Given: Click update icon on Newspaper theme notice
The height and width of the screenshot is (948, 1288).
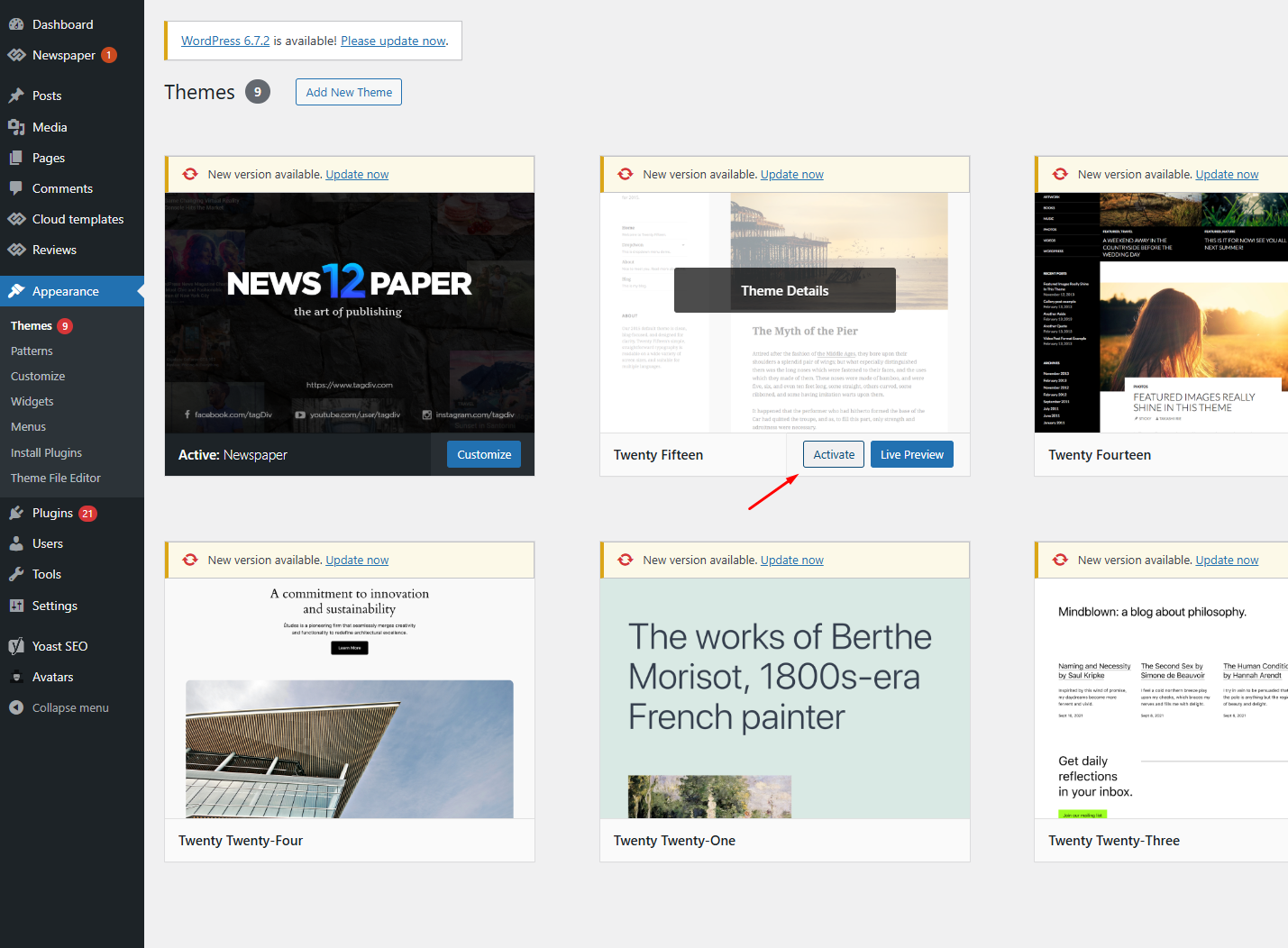Looking at the screenshot, I should pyautogui.click(x=190, y=174).
